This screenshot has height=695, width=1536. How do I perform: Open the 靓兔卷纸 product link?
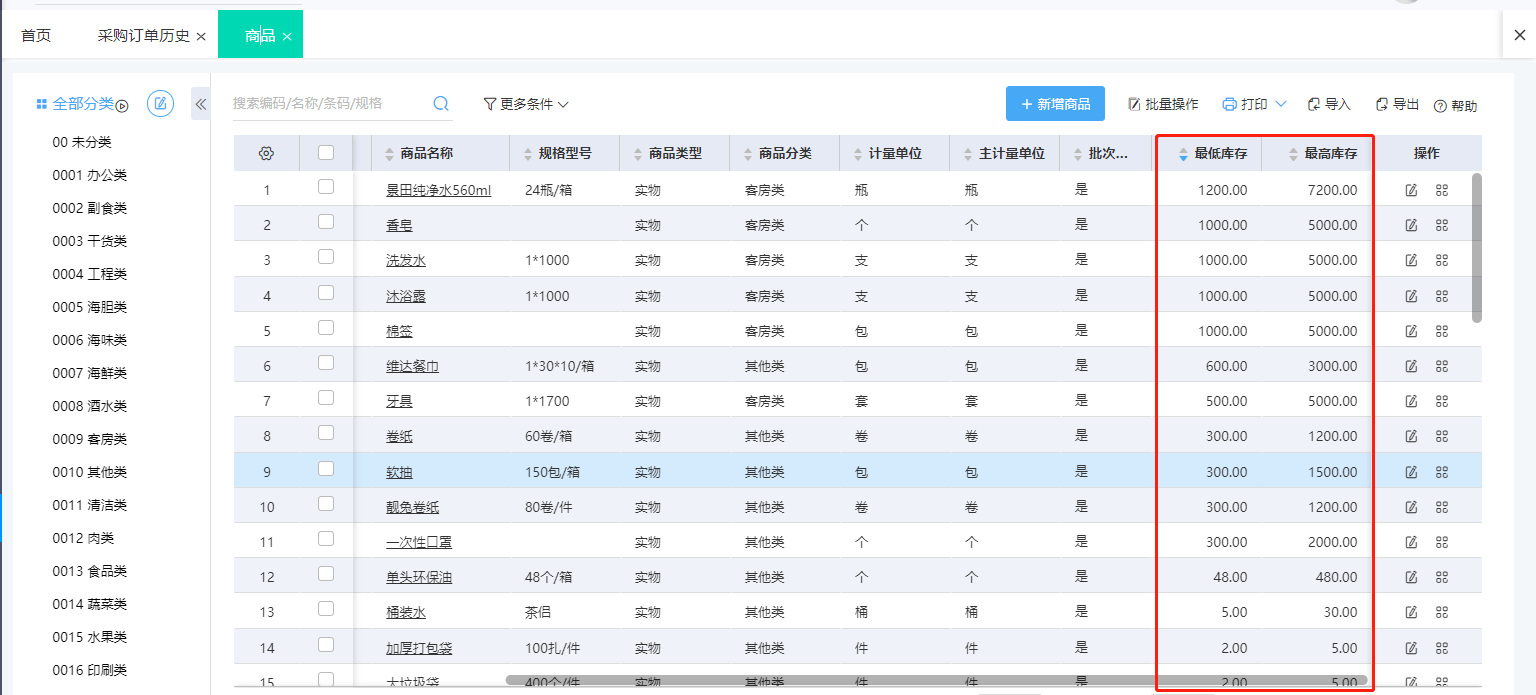[x=412, y=507]
